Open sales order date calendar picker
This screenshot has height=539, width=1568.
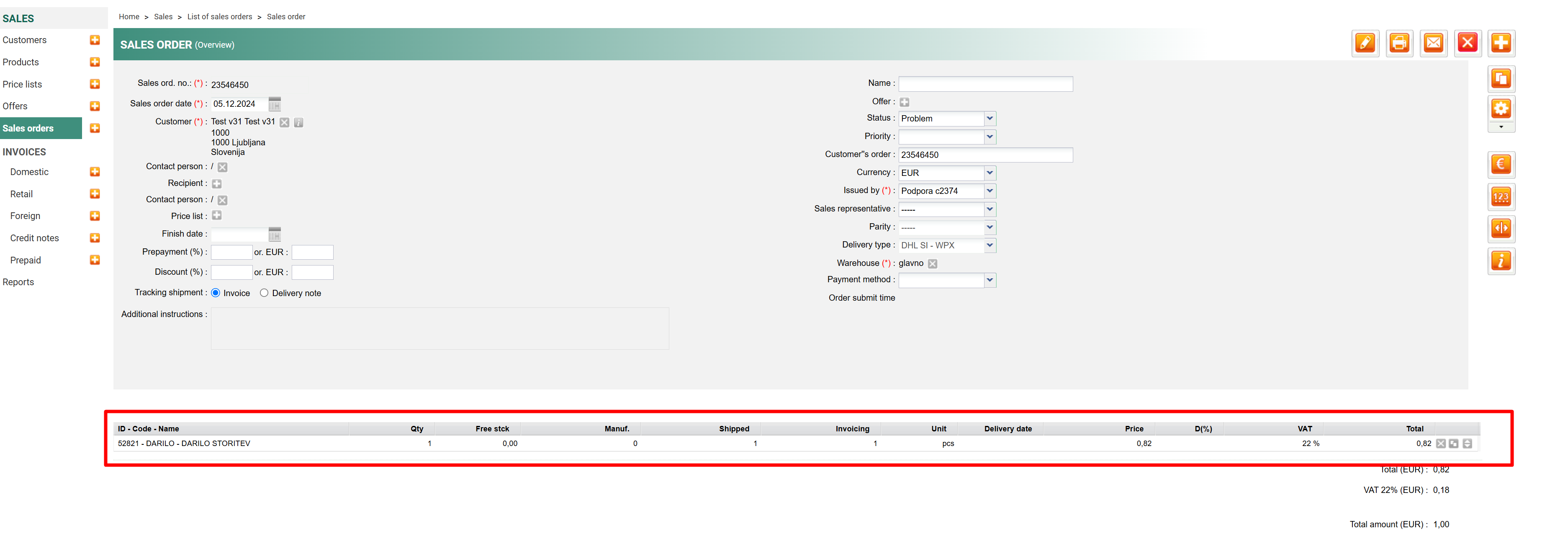tap(275, 104)
